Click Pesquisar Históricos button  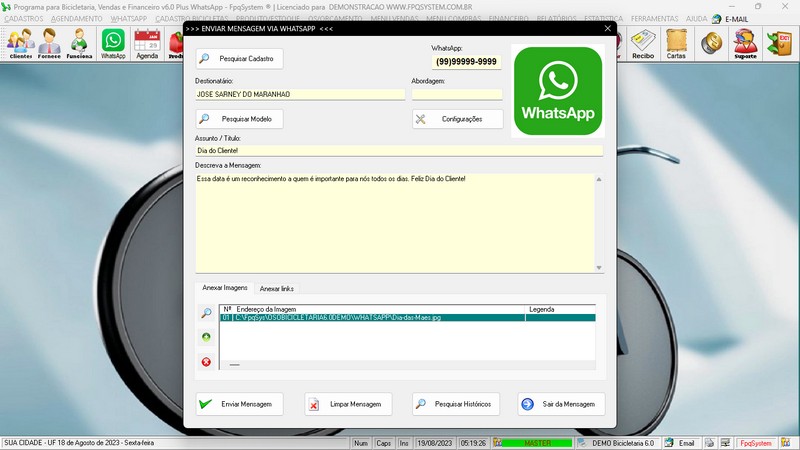456,404
